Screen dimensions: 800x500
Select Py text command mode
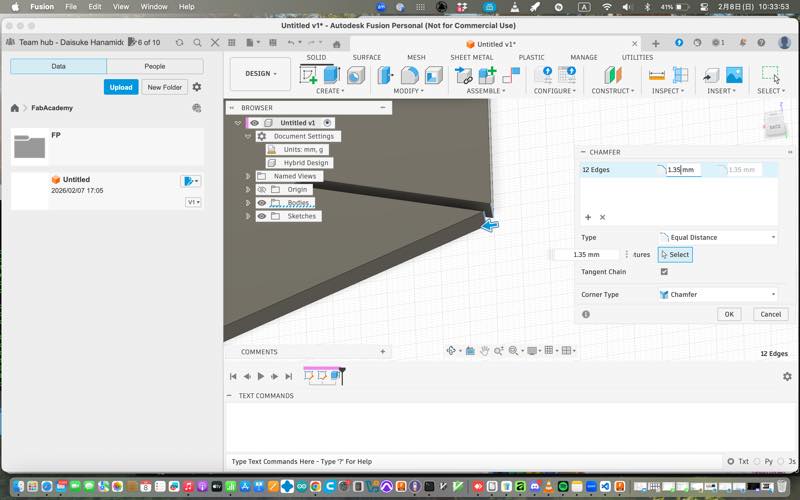(x=757, y=461)
